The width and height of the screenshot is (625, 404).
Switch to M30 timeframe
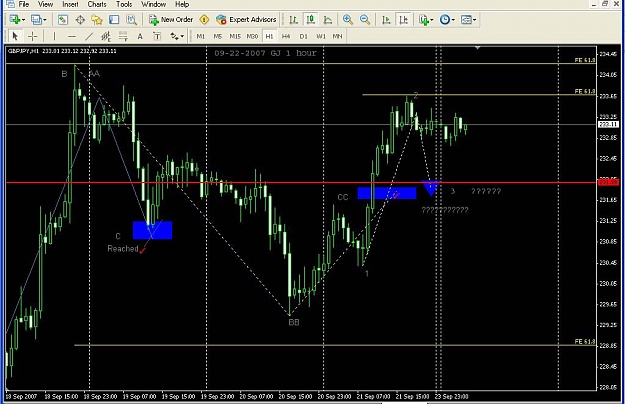(252, 36)
